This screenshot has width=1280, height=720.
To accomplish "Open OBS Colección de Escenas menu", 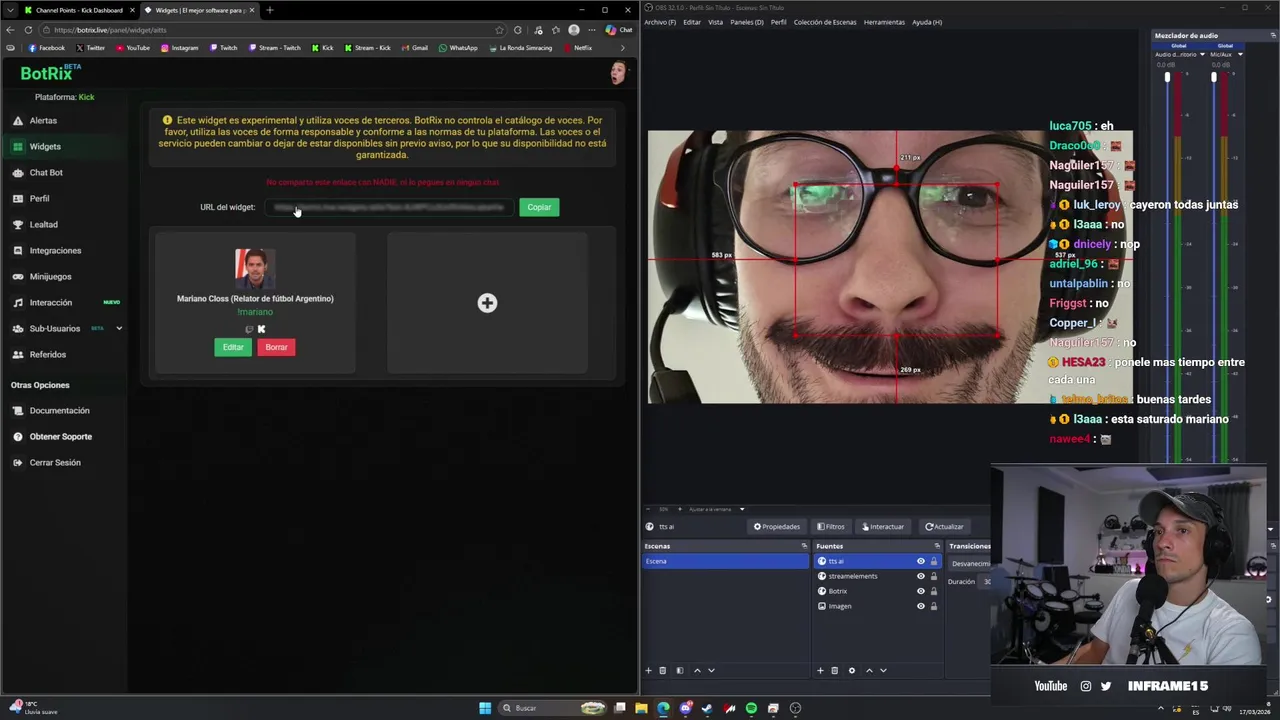I will pos(825,22).
